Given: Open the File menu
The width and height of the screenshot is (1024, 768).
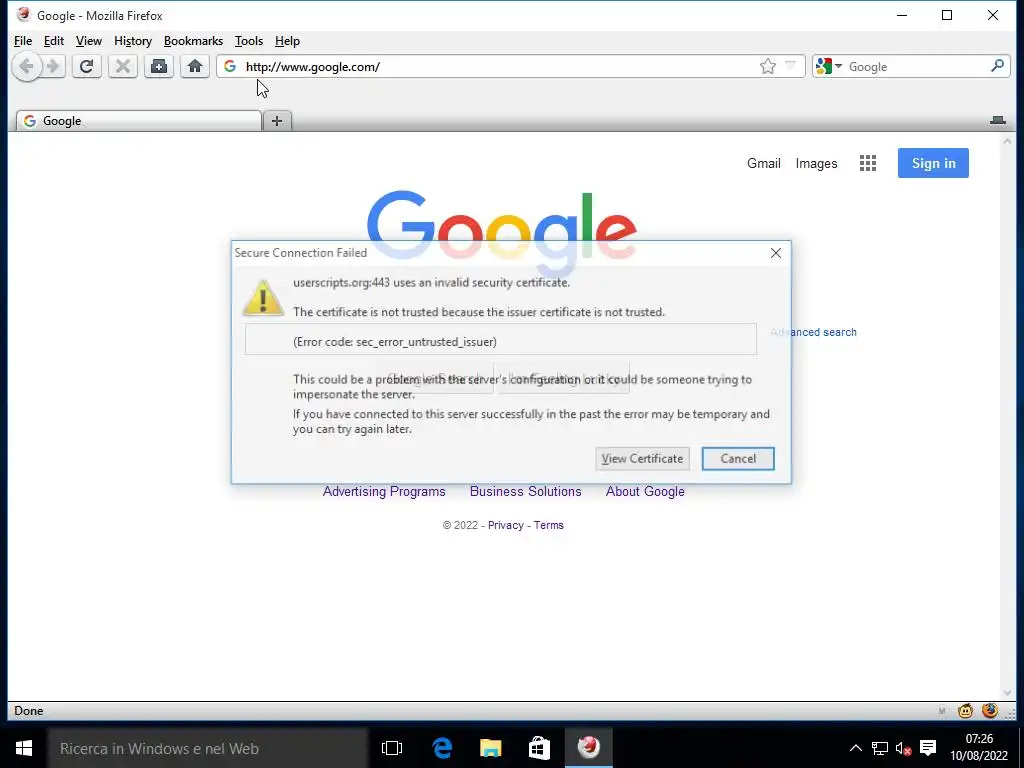Looking at the screenshot, I should 23,41.
